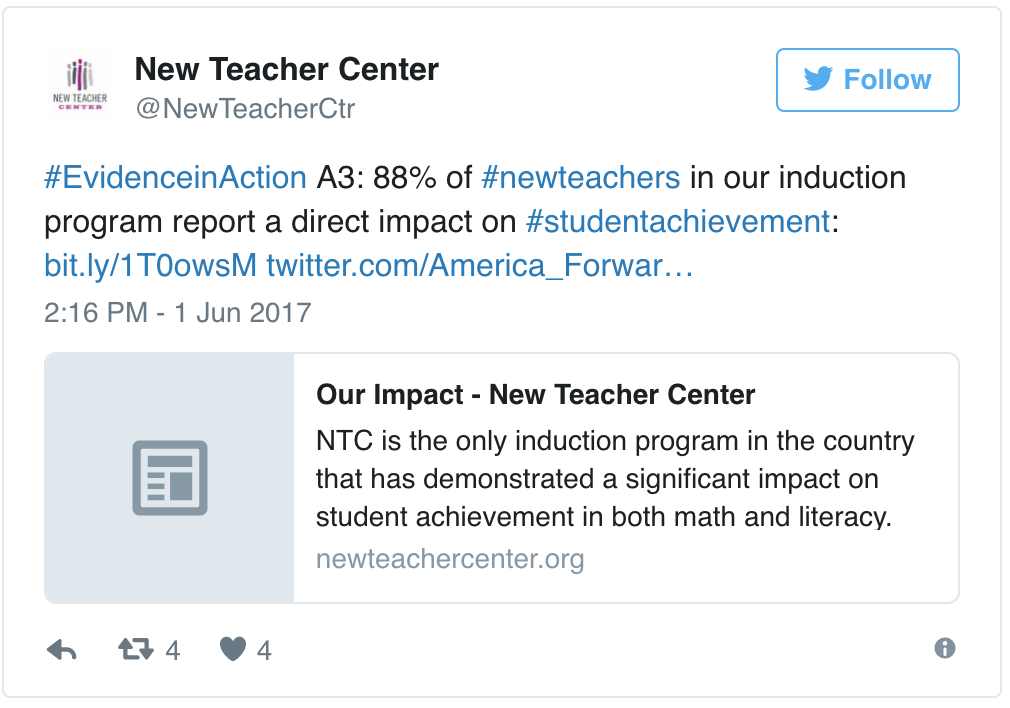1010x708 pixels.
Task: Open the #studentachievement hashtag link
Action: pos(677,221)
